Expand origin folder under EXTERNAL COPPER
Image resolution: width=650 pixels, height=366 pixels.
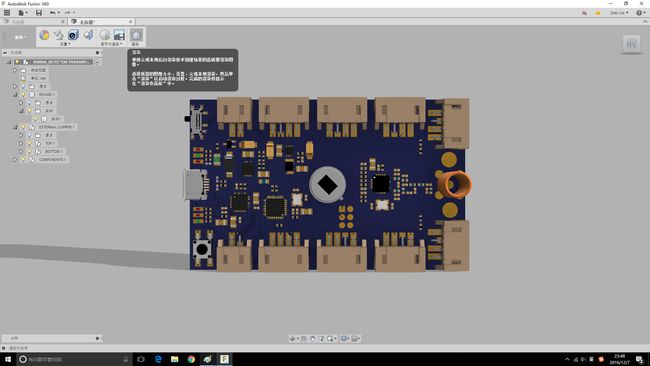coord(21,135)
